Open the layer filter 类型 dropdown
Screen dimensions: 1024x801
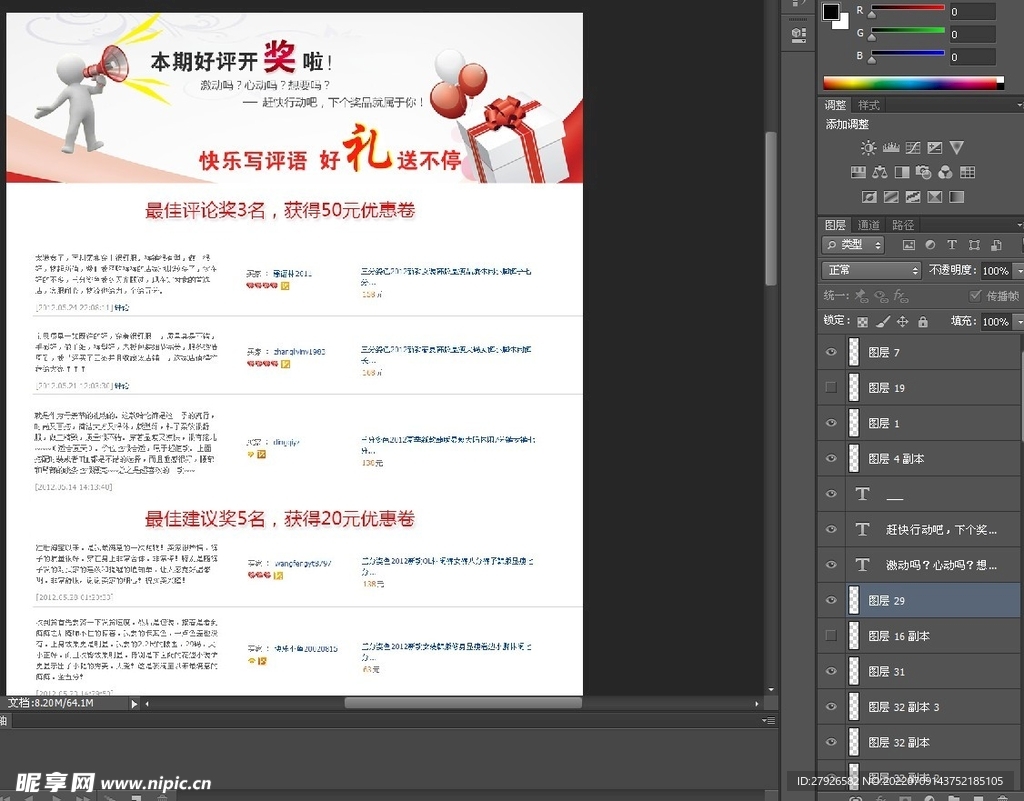pyautogui.click(x=853, y=245)
